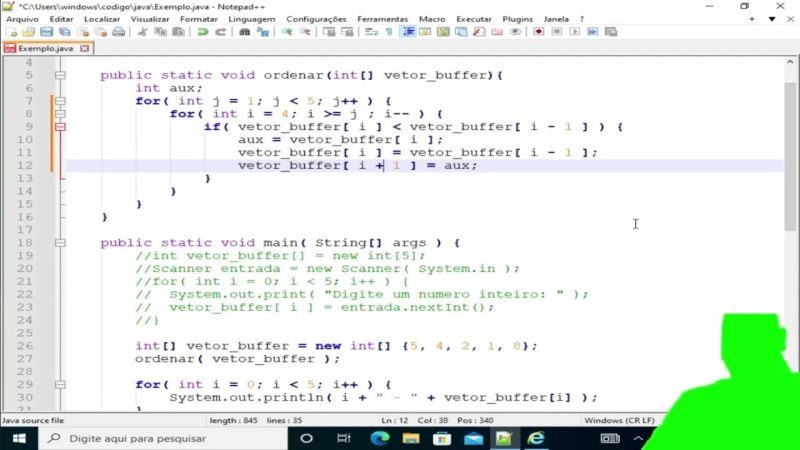800x450 pixels.
Task: Open Find with the binoculars icon
Action: [244, 32]
